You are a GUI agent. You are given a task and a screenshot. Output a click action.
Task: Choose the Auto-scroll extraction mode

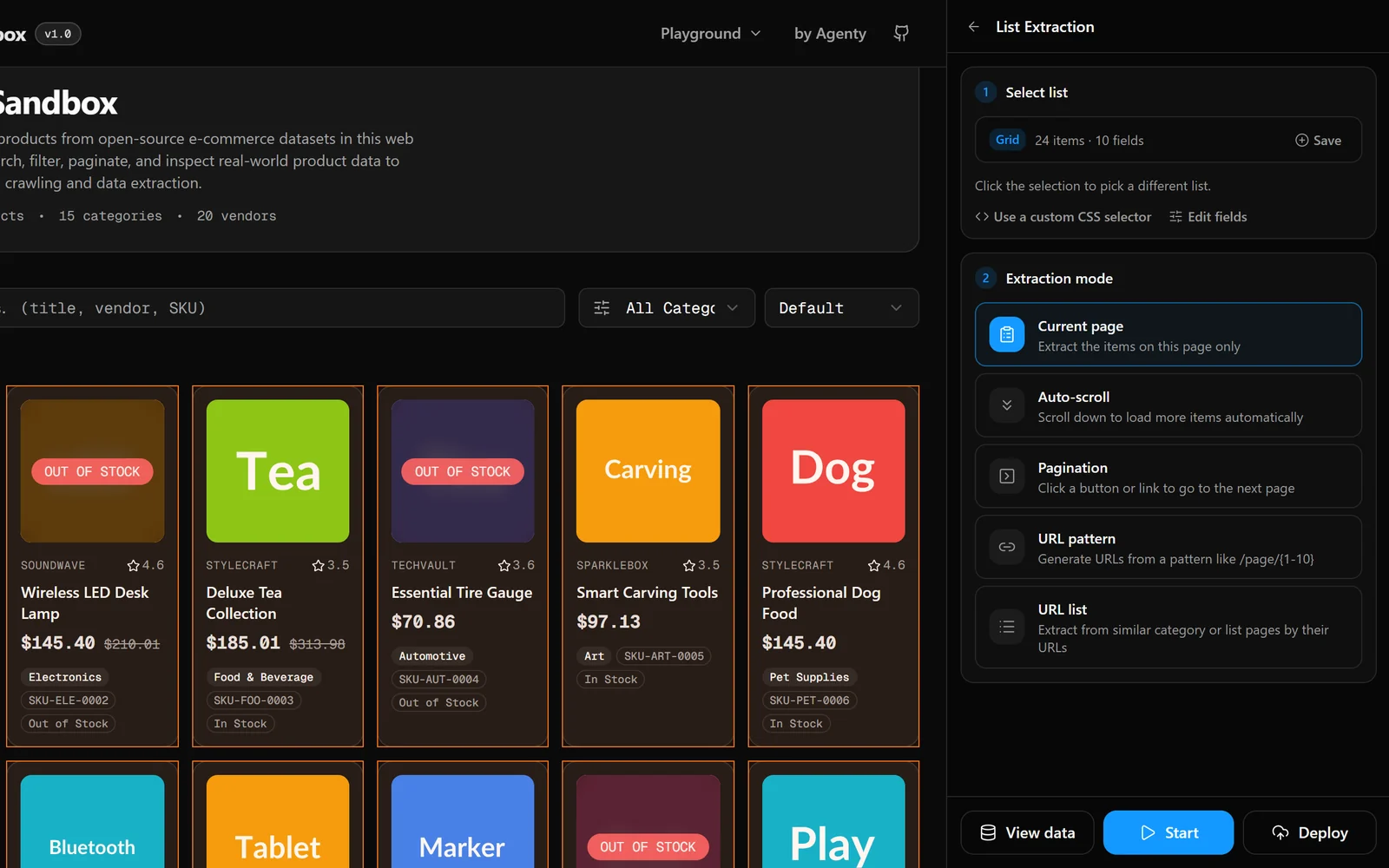tap(1168, 405)
